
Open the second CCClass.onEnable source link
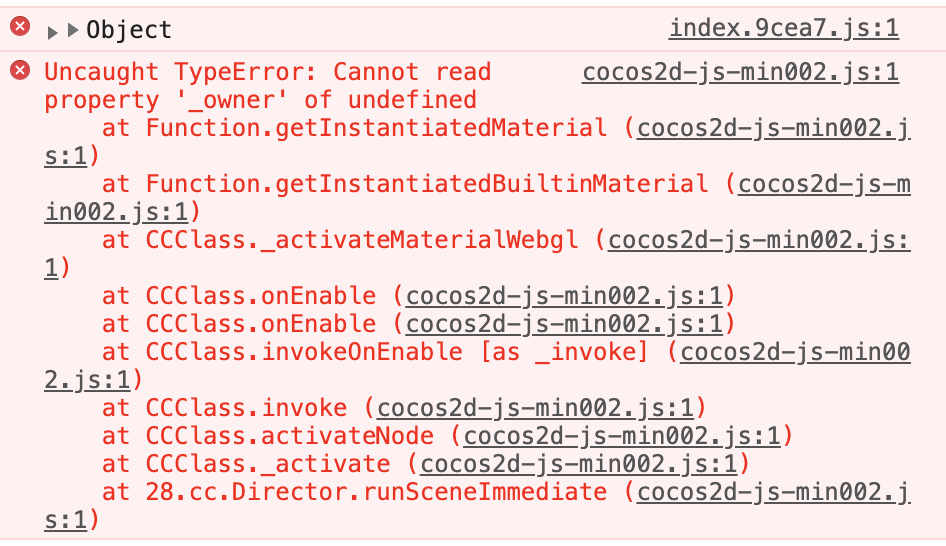click(565, 324)
